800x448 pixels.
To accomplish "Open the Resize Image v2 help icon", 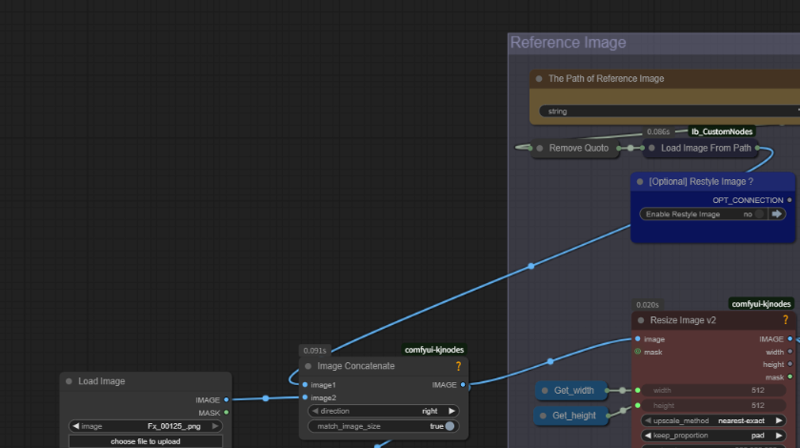I will click(x=786, y=320).
